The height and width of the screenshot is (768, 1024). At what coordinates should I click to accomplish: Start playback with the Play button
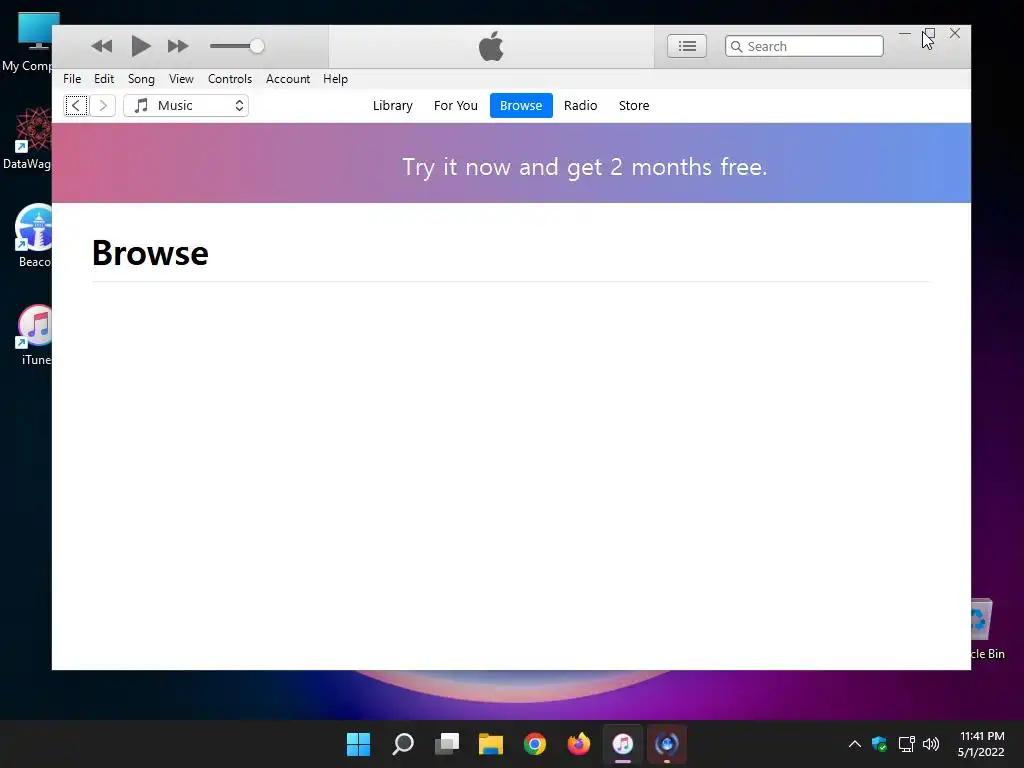pos(140,46)
